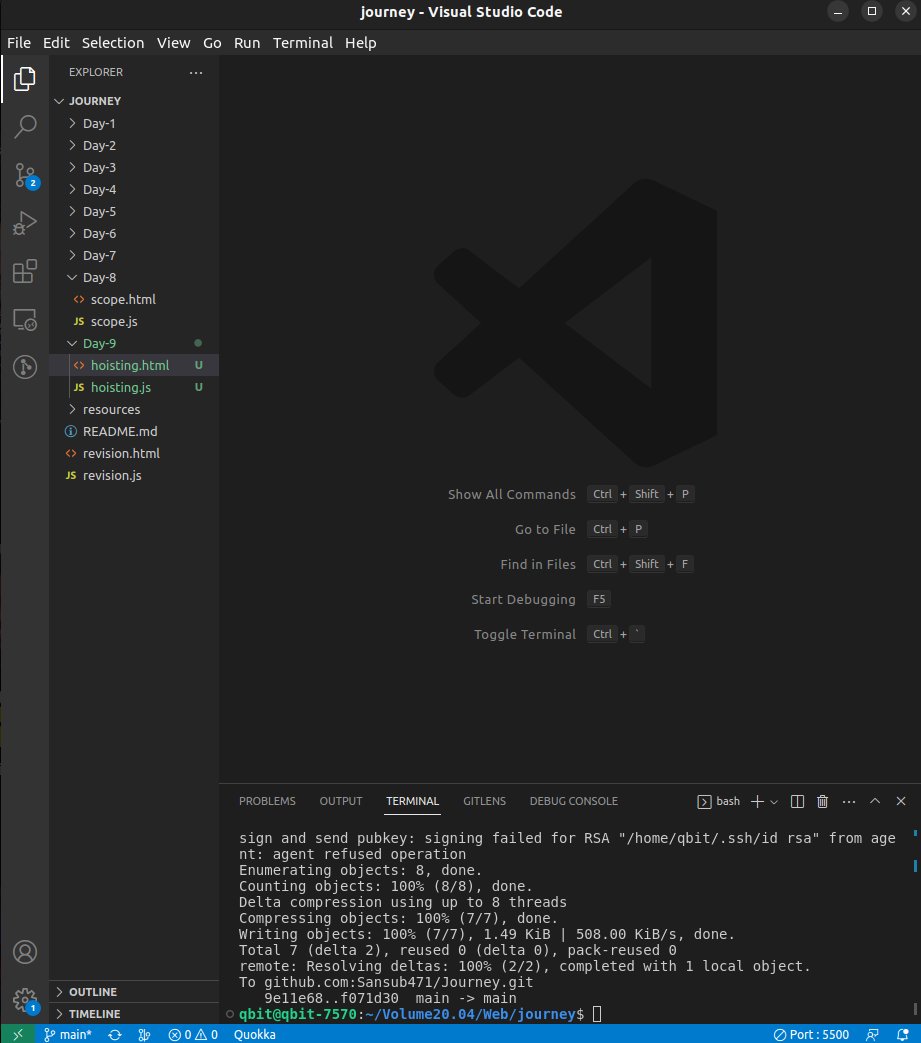Click the GitLens graph icon in status bar
Image resolution: width=921 pixels, height=1043 pixels.
click(144, 1034)
